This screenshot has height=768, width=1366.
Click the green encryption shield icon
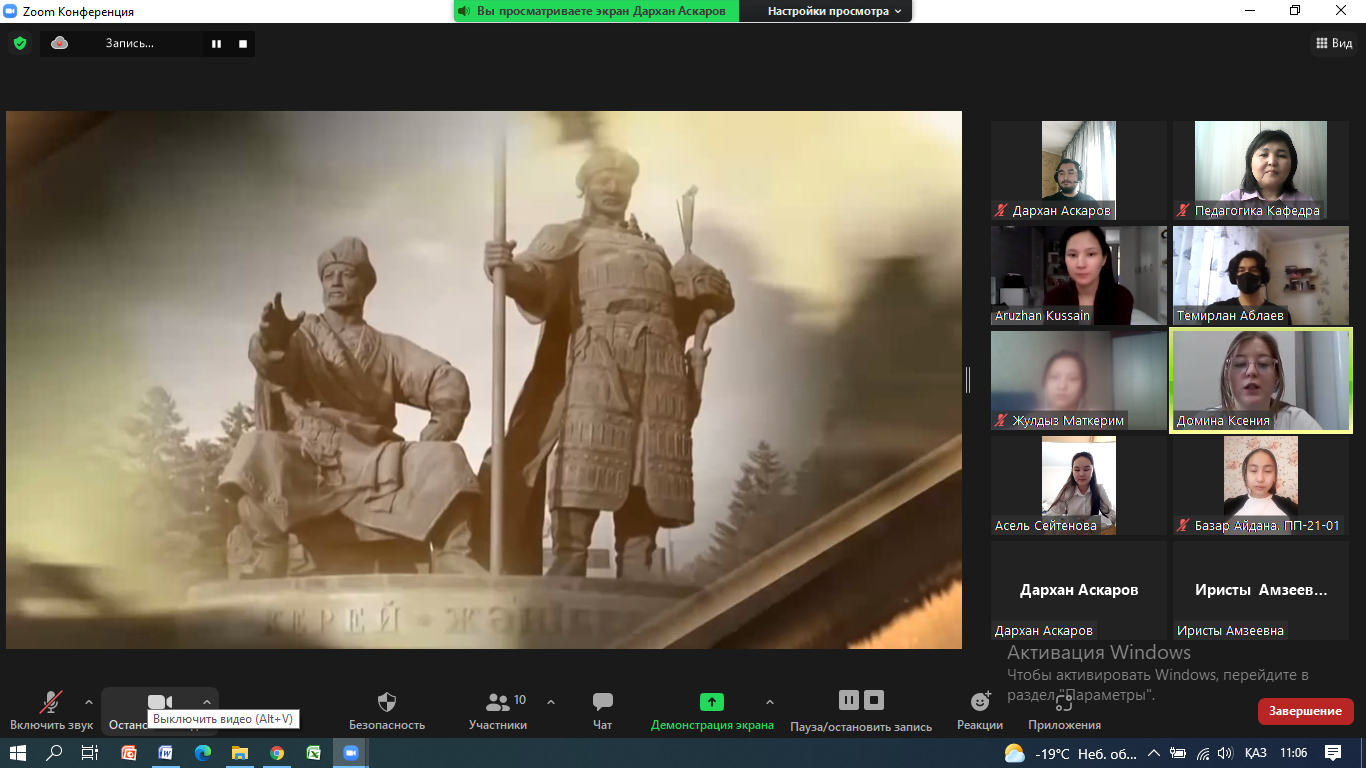(19, 43)
